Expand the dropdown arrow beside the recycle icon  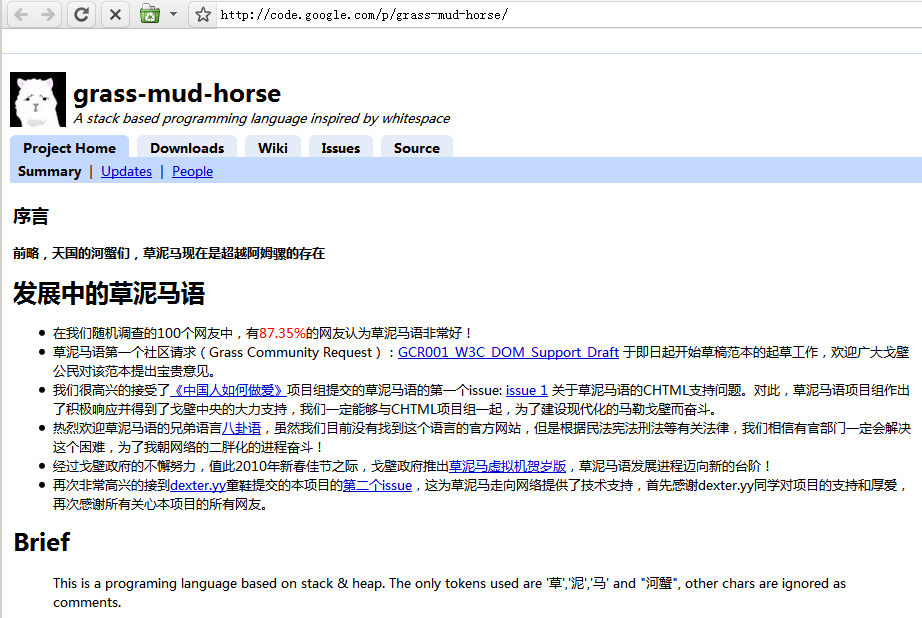(173, 14)
